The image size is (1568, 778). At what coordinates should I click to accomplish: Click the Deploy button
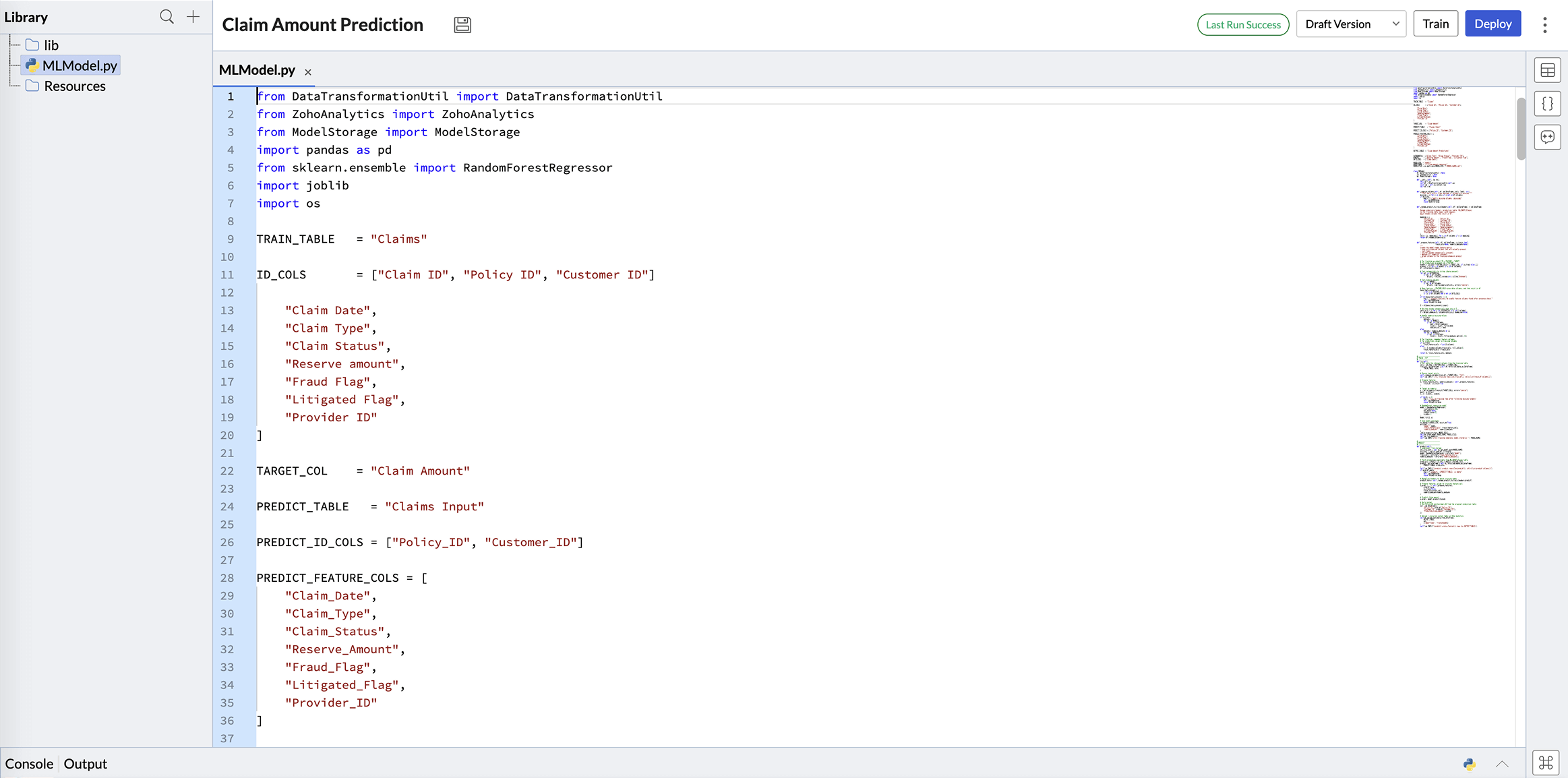click(1492, 24)
